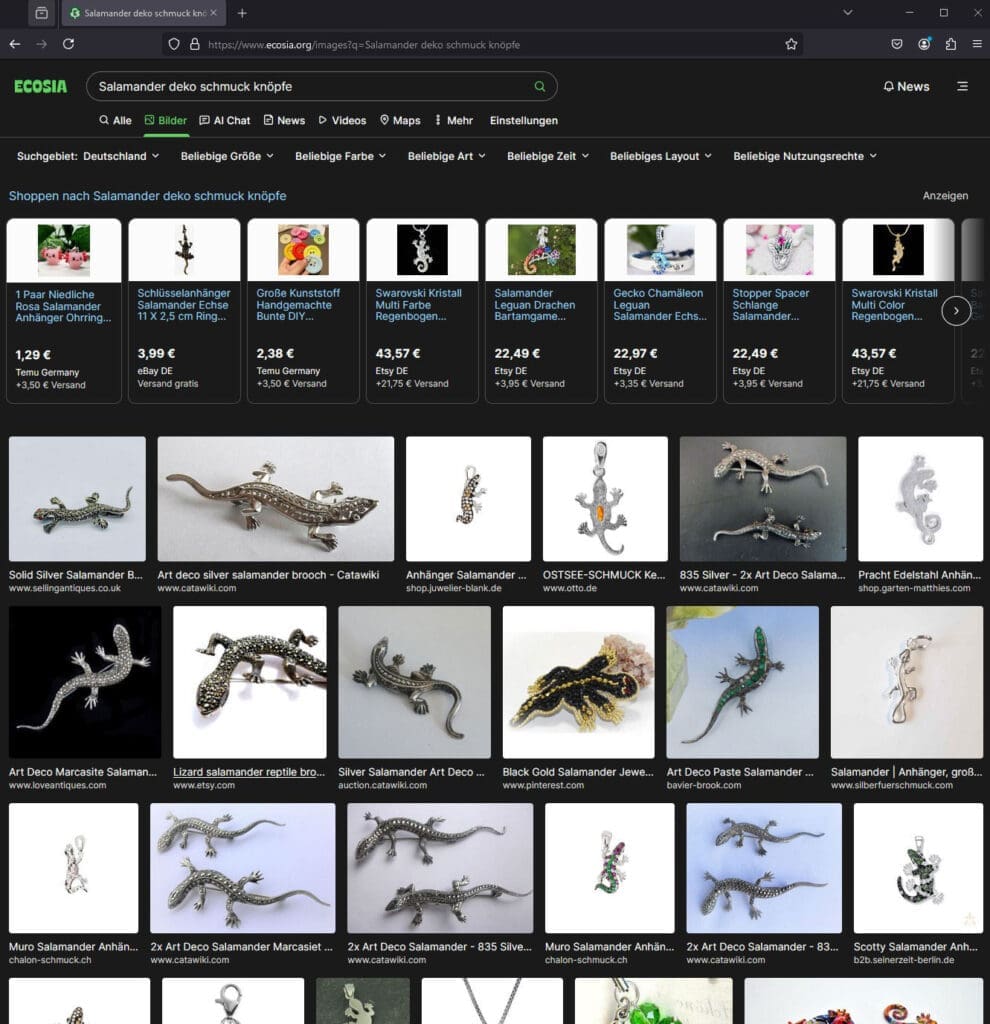Open the Stopper Spacer Schlange product
This screenshot has width=990, height=1024.
click(x=779, y=311)
